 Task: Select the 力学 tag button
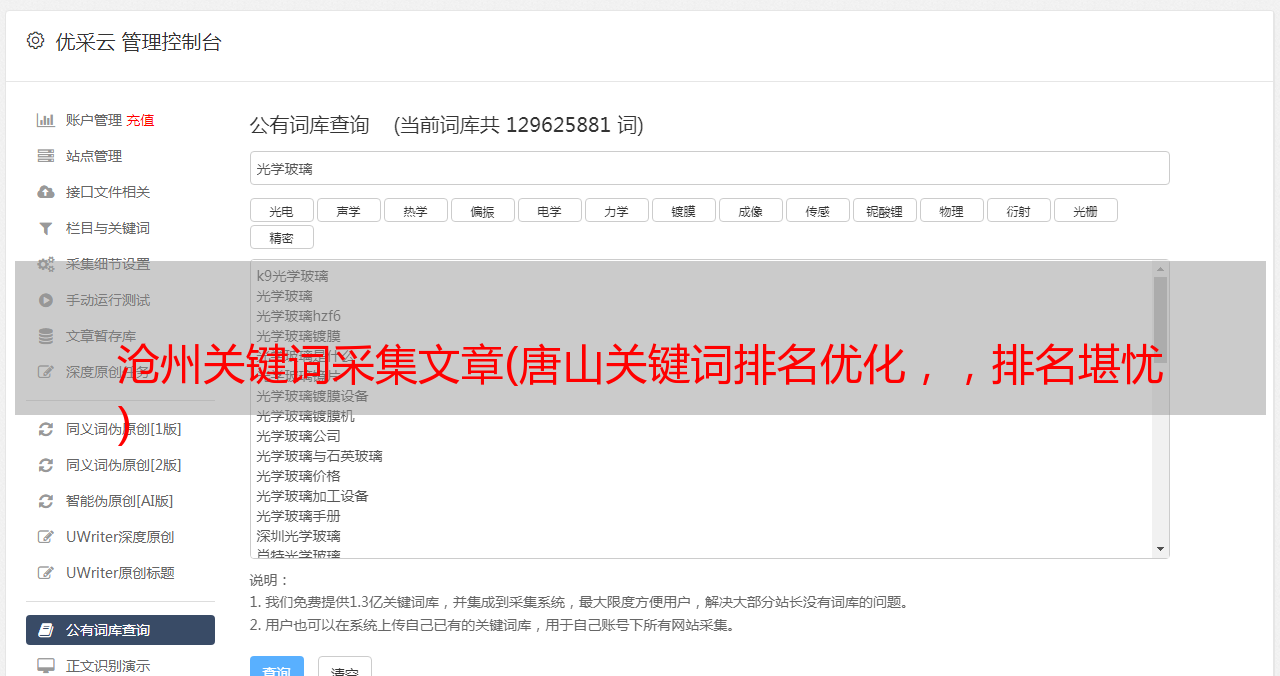click(x=616, y=210)
